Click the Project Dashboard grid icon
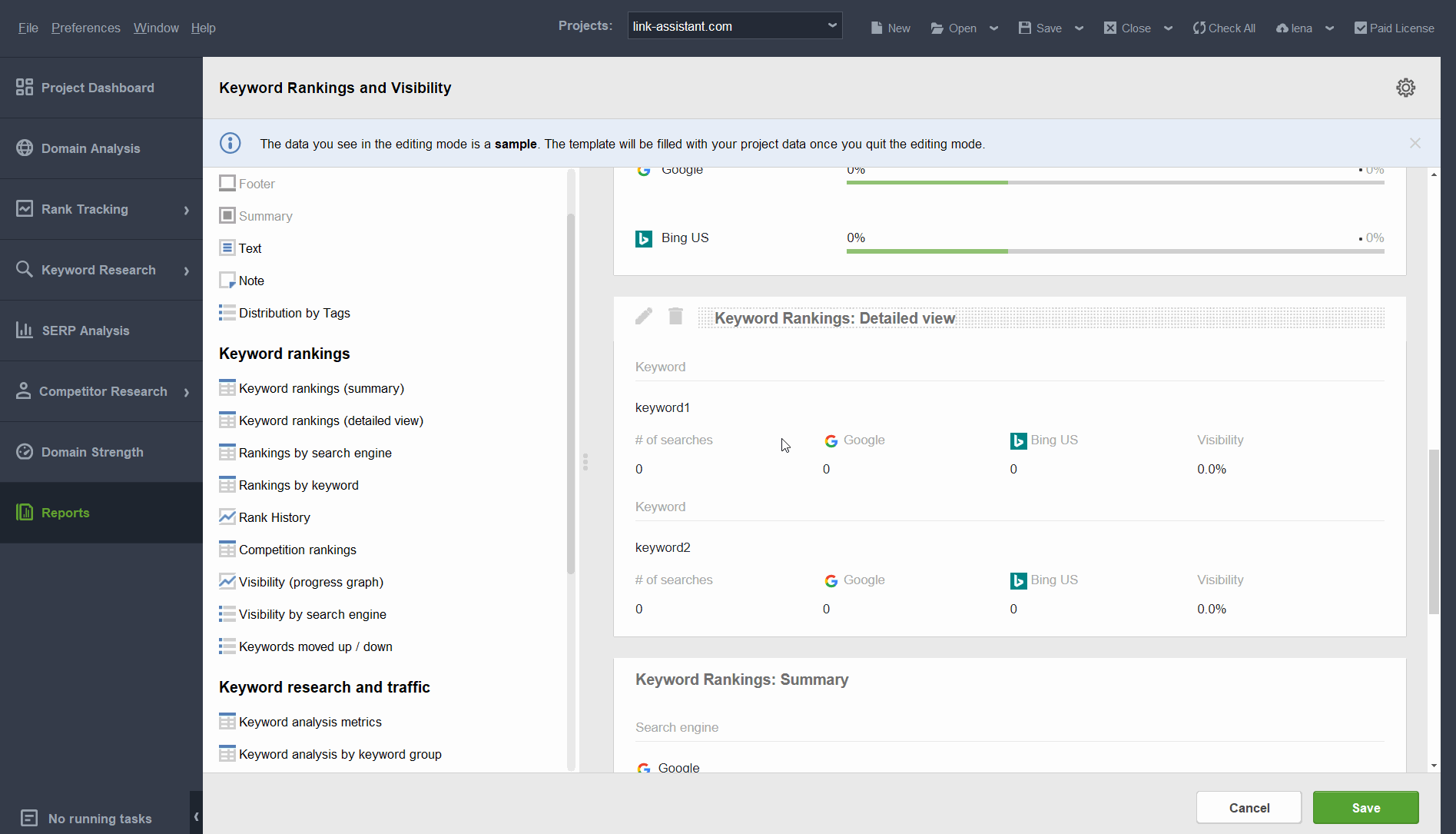Viewport: 1456px width, 834px height. coord(25,87)
